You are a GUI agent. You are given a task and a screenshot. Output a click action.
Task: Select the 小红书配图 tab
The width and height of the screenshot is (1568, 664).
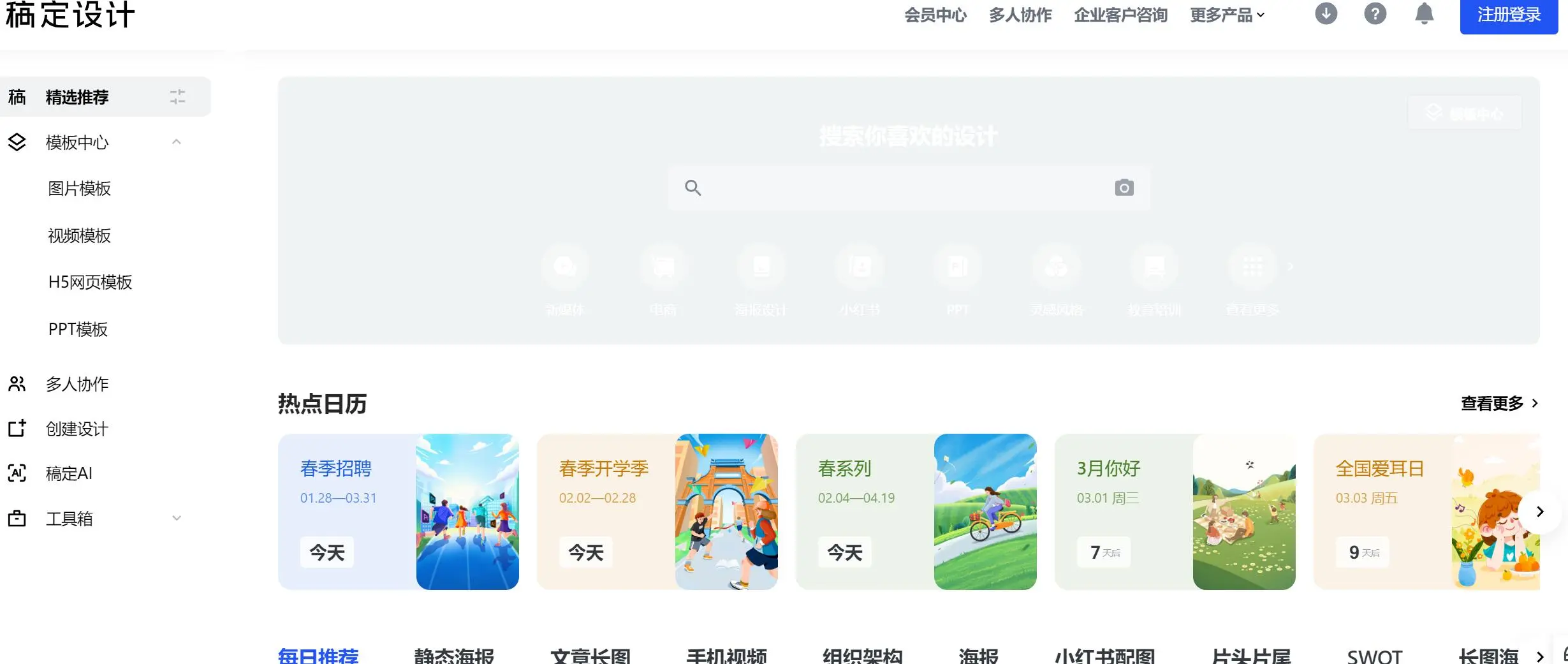pyautogui.click(x=1104, y=656)
